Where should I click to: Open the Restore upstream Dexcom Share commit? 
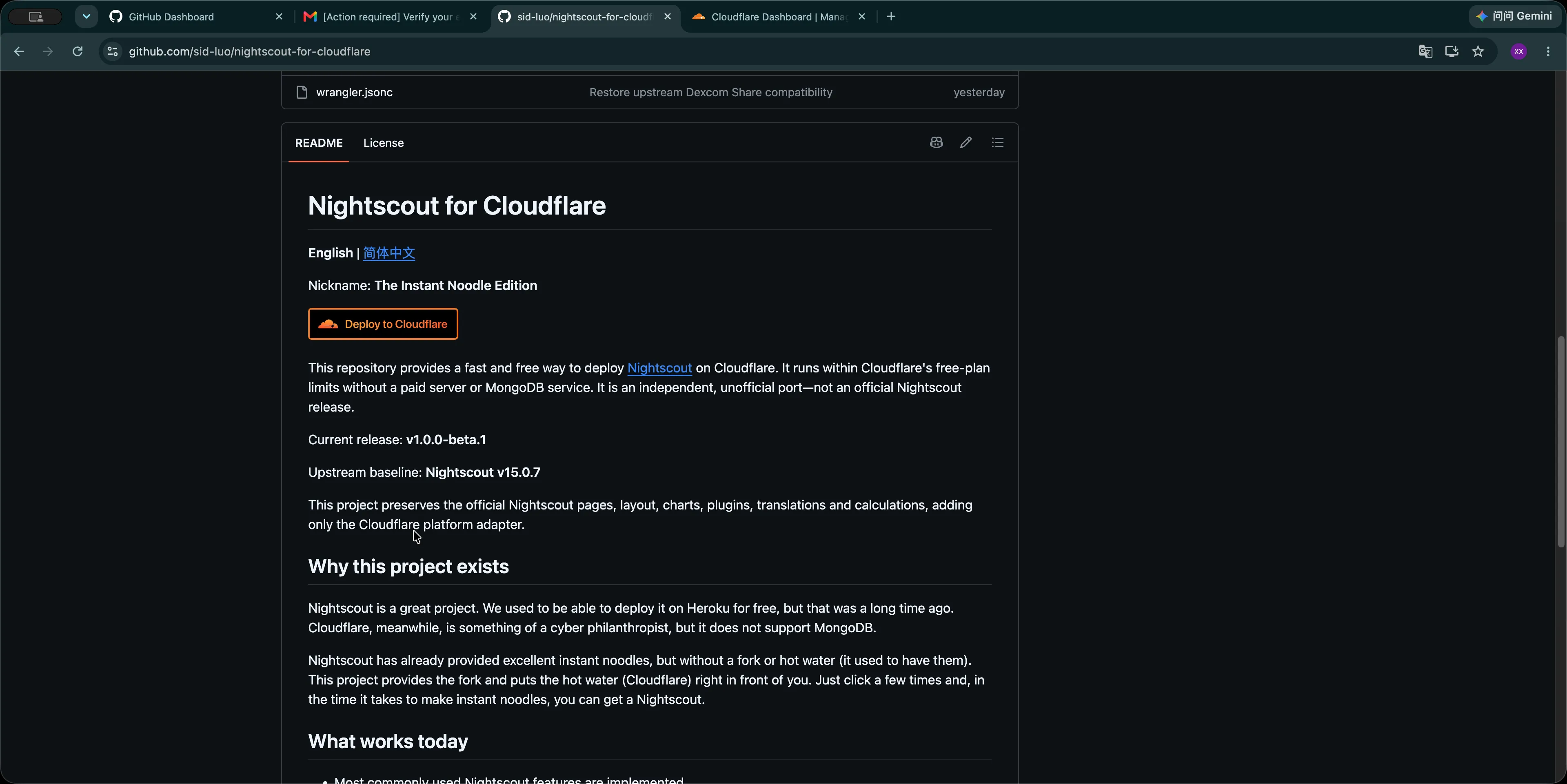710,93
